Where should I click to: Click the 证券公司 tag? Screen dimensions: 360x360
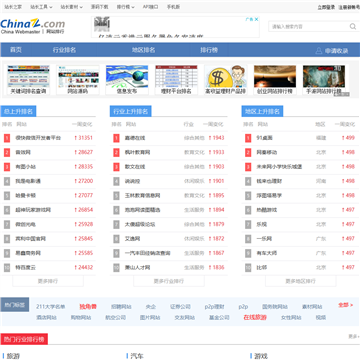(180, 307)
